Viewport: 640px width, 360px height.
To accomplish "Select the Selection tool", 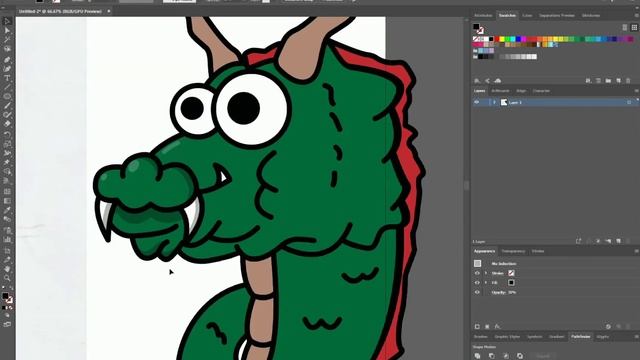I will (7, 21).
